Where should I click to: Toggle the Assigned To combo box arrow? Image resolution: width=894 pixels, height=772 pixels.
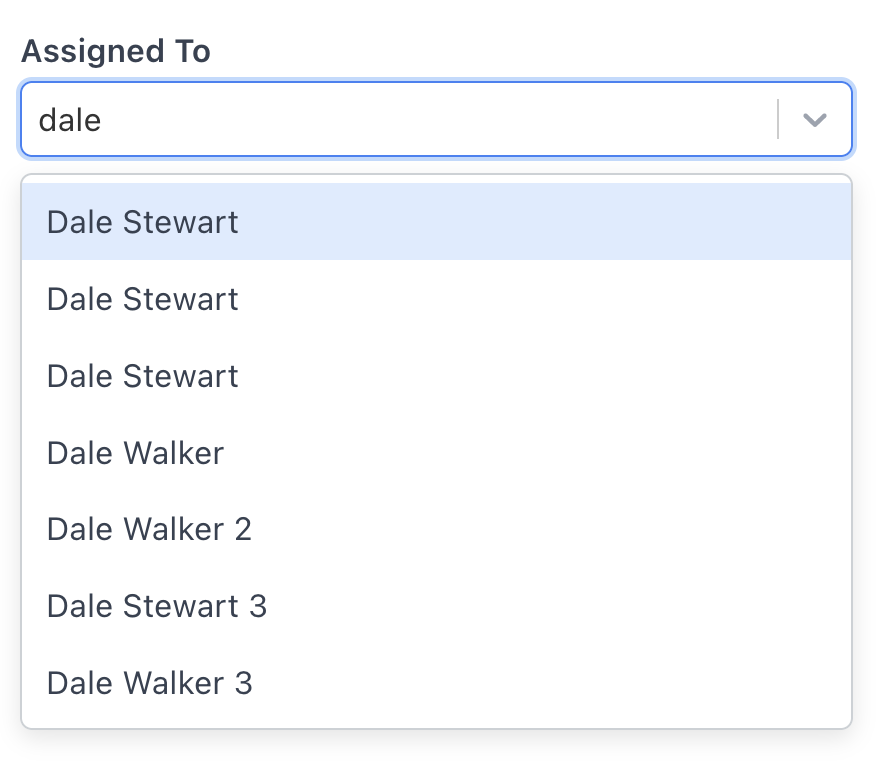point(815,120)
